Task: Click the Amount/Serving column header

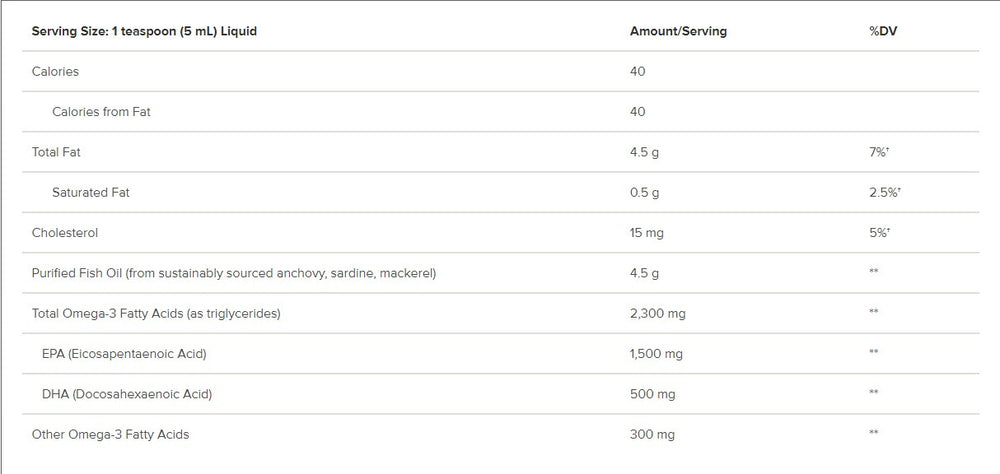Action: (x=678, y=31)
